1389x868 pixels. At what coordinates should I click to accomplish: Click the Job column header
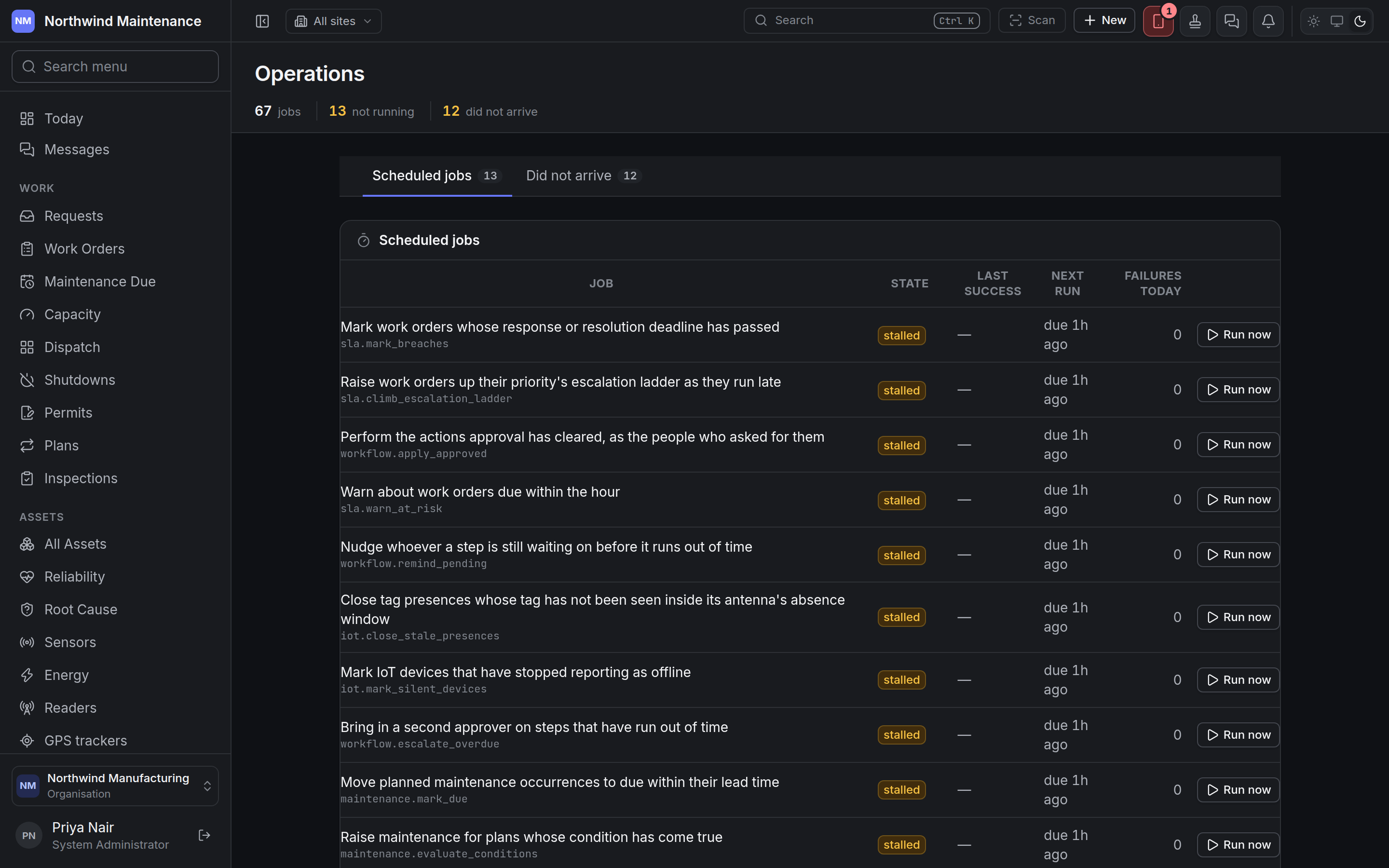[601, 284]
